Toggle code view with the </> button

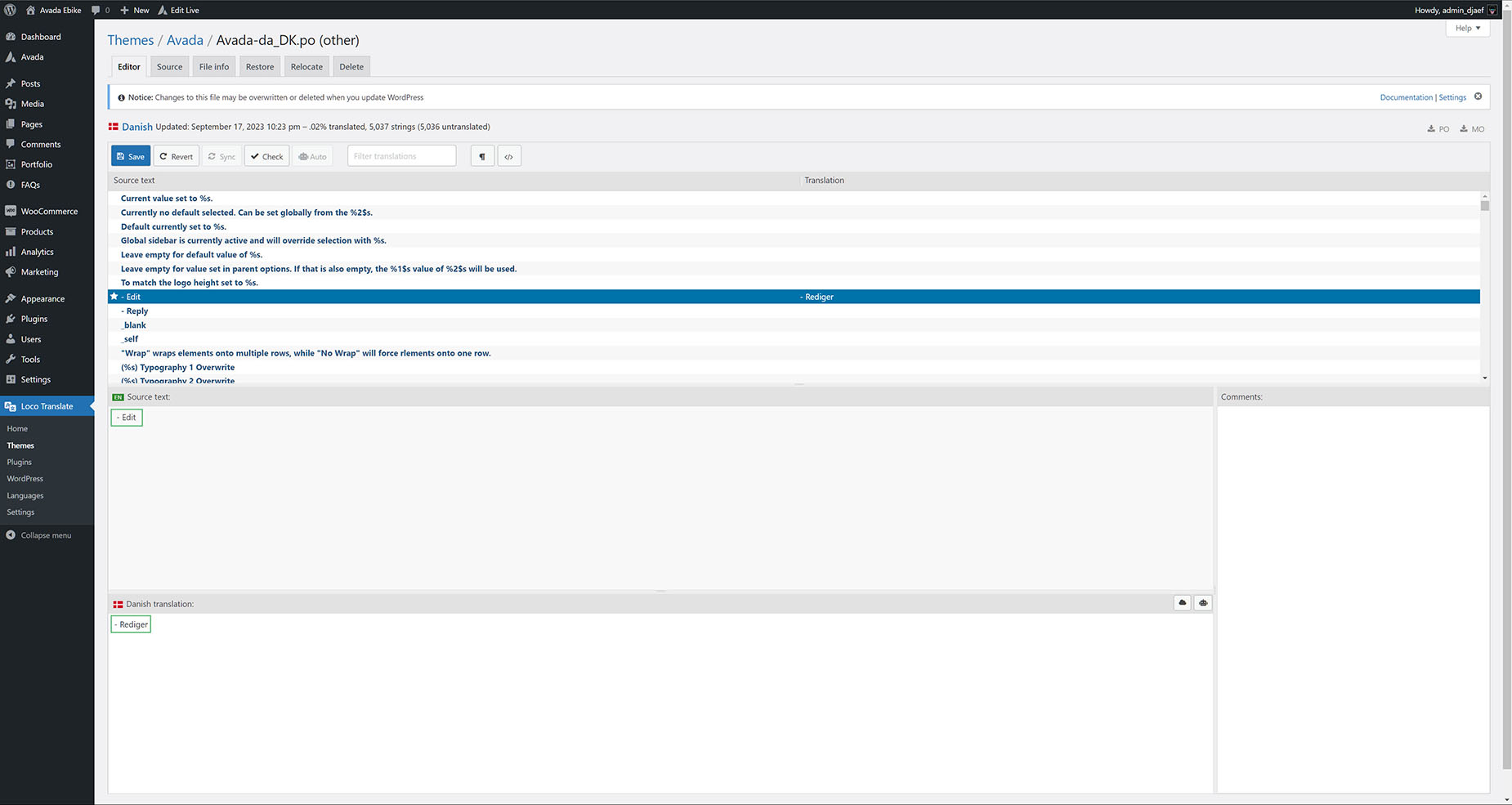pos(509,156)
